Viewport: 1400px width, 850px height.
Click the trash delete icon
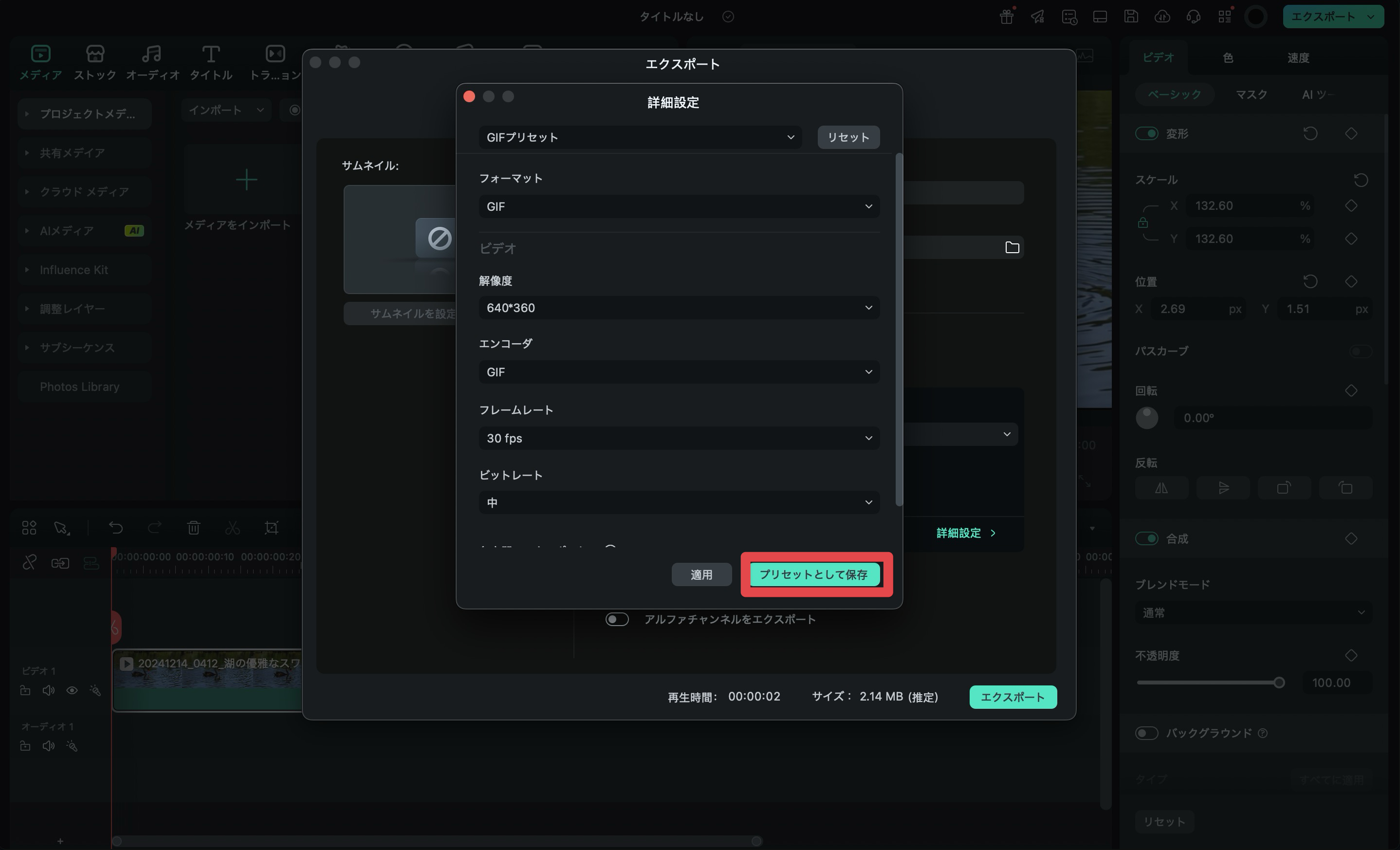[193, 528]
